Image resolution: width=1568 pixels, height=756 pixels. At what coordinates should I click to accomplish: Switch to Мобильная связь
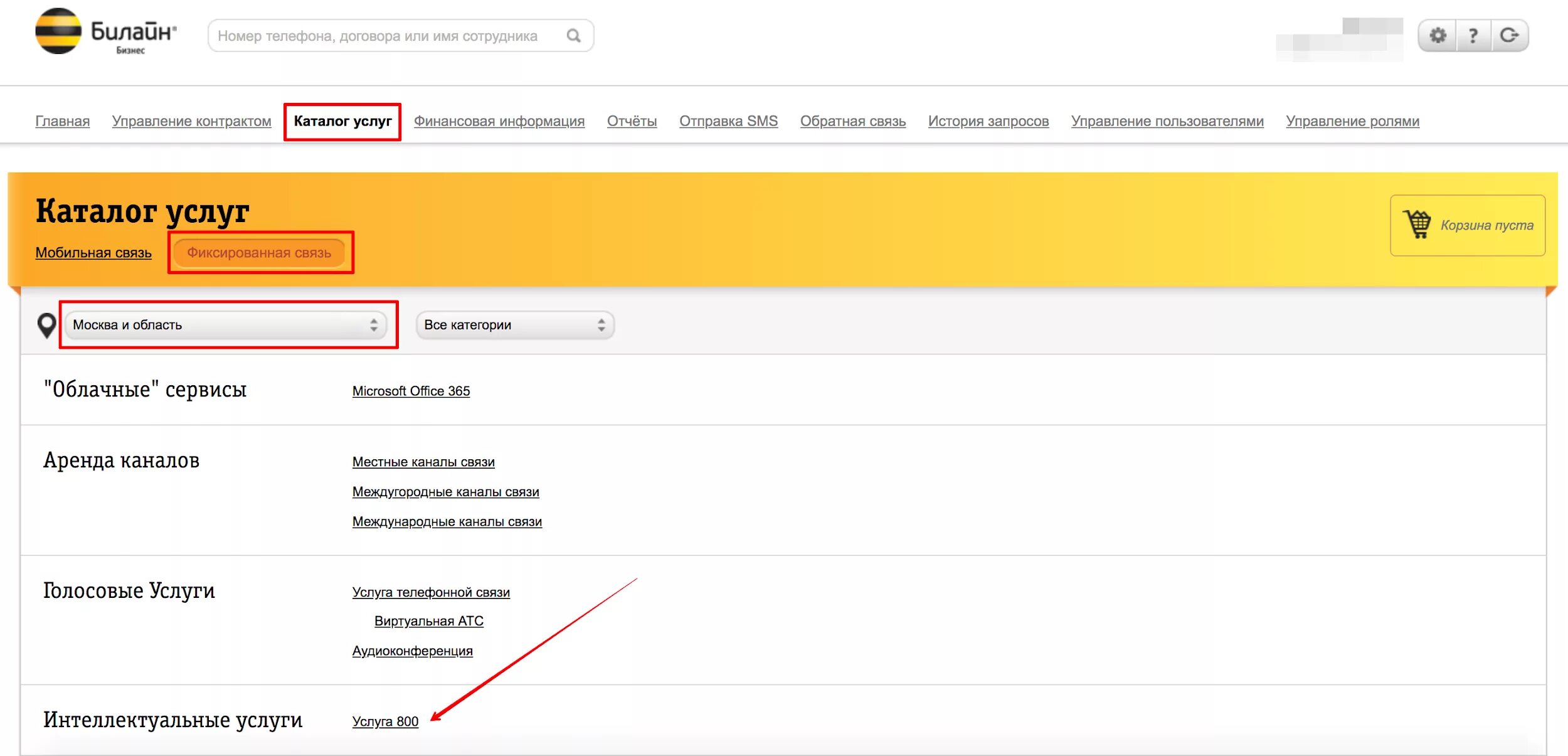tap(93, 253)
